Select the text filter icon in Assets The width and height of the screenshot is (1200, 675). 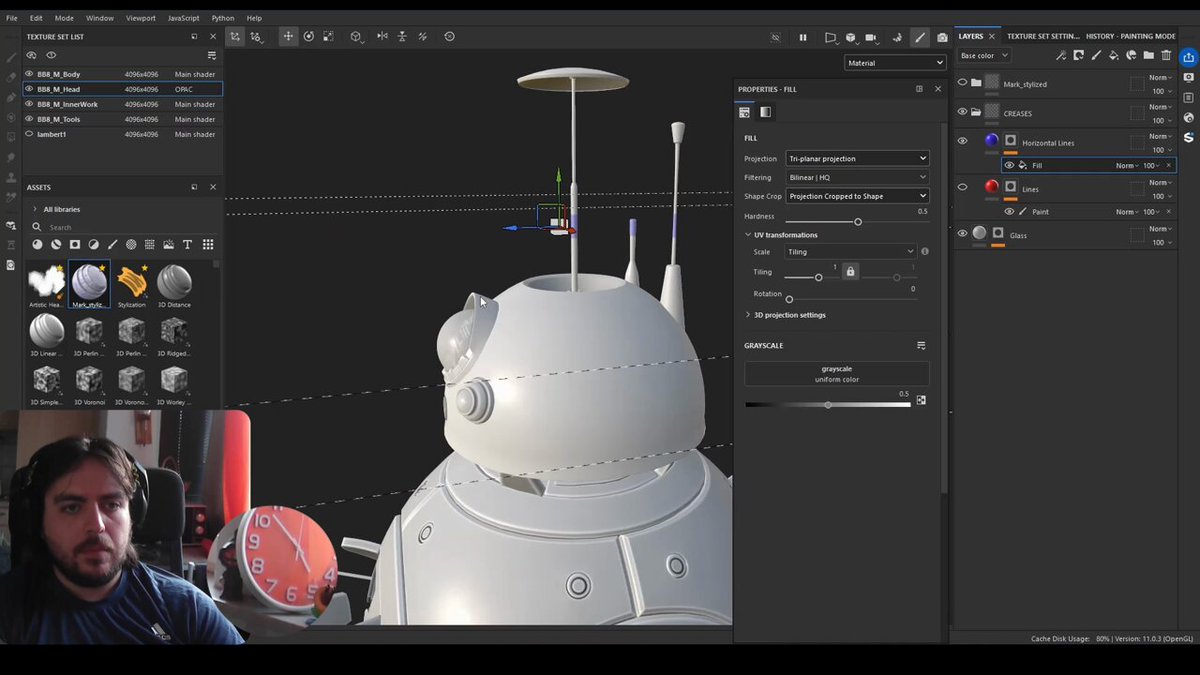(189, 244)
